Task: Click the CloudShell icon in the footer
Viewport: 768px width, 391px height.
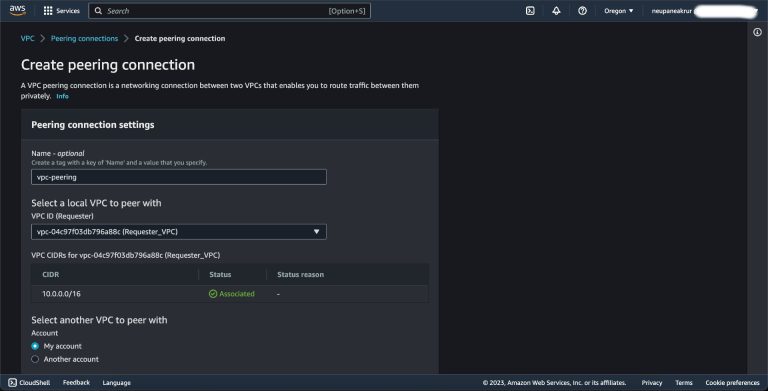Action: [13, 383]
